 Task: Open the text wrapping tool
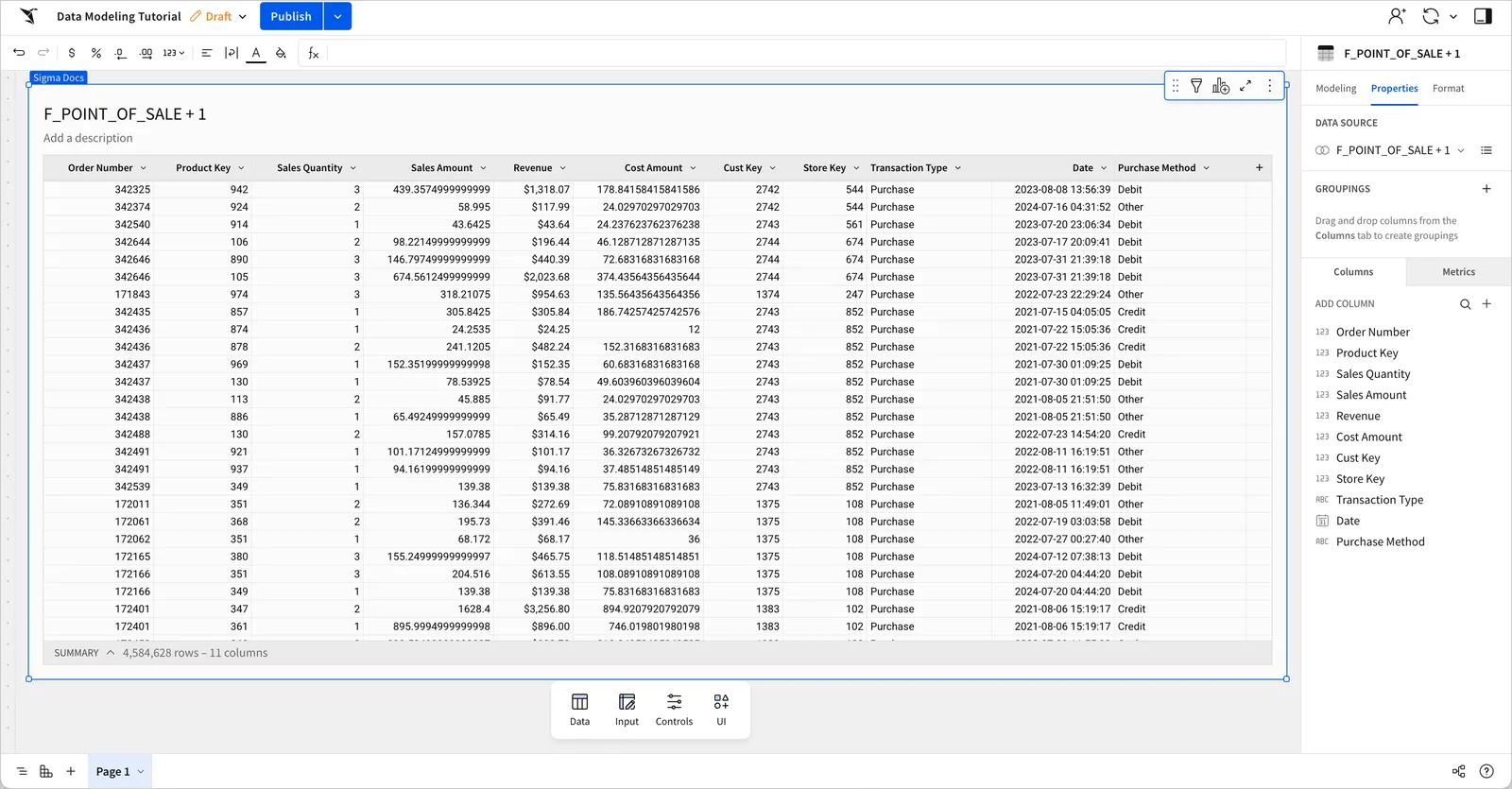(232, 53)
